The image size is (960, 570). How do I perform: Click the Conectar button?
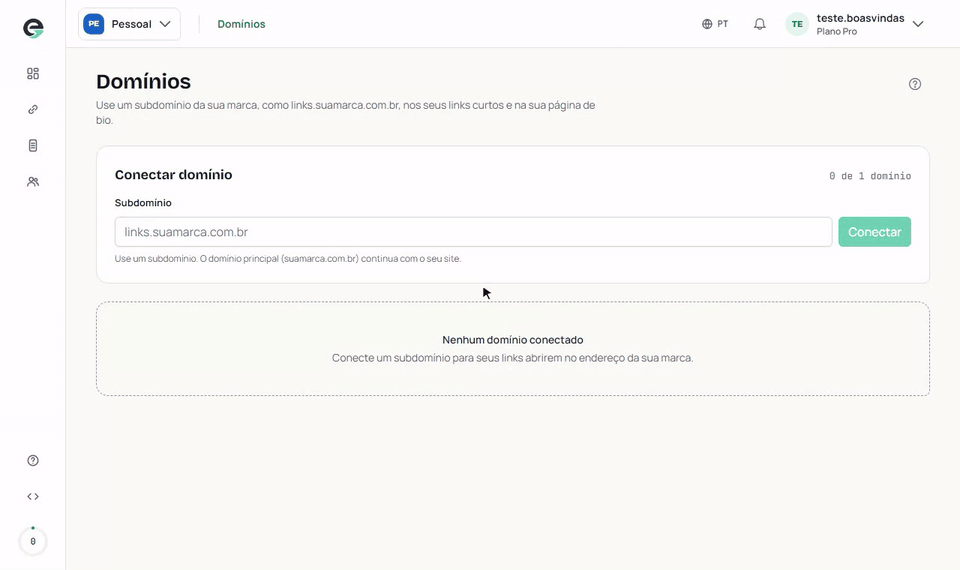pos(874,232)
